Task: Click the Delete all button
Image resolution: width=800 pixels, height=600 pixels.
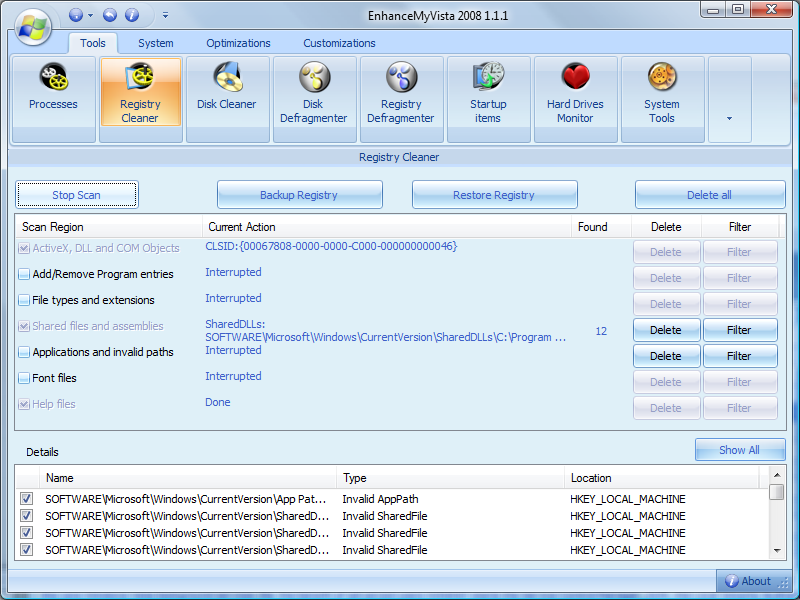Action: tap(710, 195)
